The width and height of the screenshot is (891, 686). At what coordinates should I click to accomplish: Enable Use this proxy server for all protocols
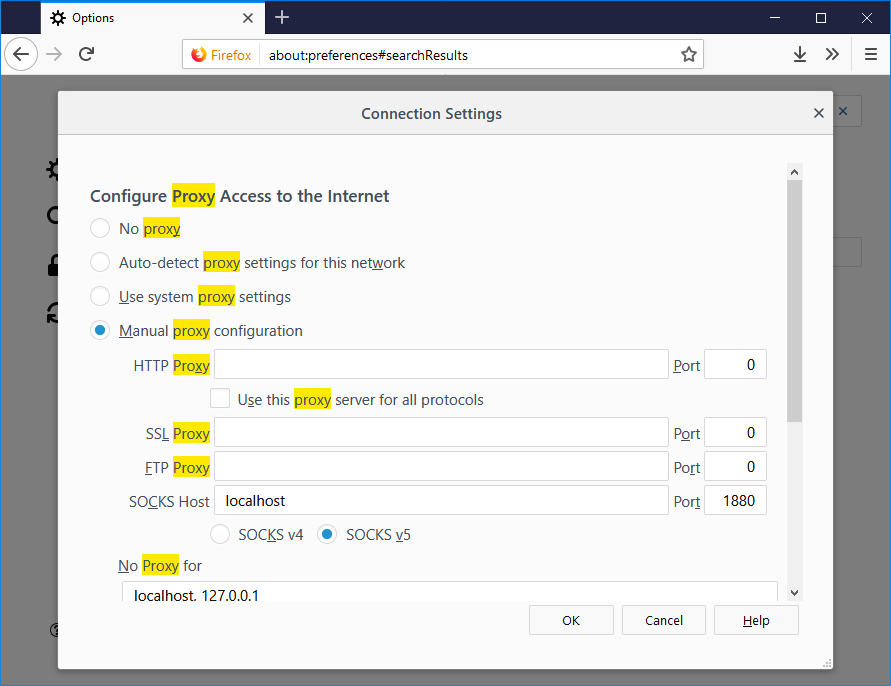[221, 399]
